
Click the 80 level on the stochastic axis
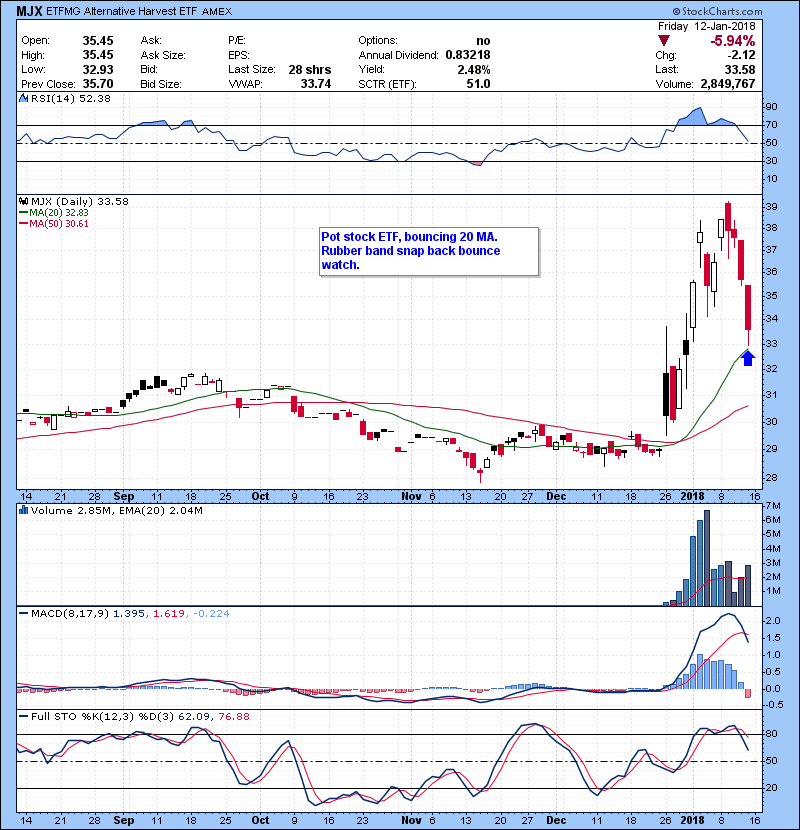click(x=771, y=734)
